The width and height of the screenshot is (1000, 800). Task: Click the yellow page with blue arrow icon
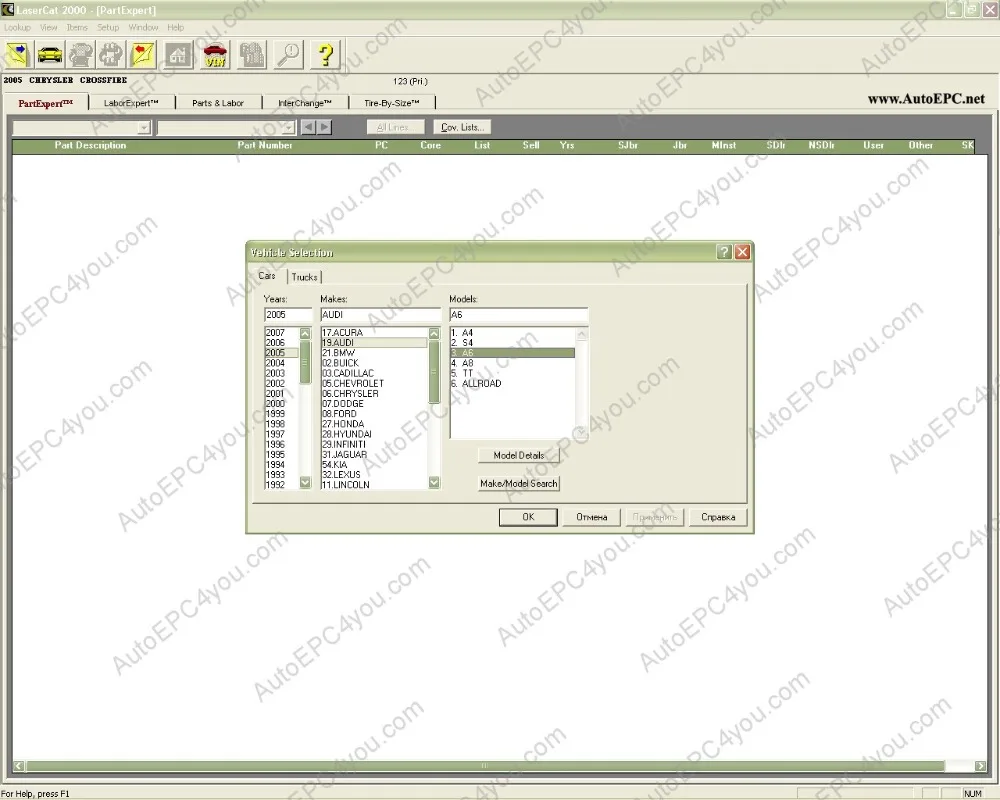[x=17, y=54]
